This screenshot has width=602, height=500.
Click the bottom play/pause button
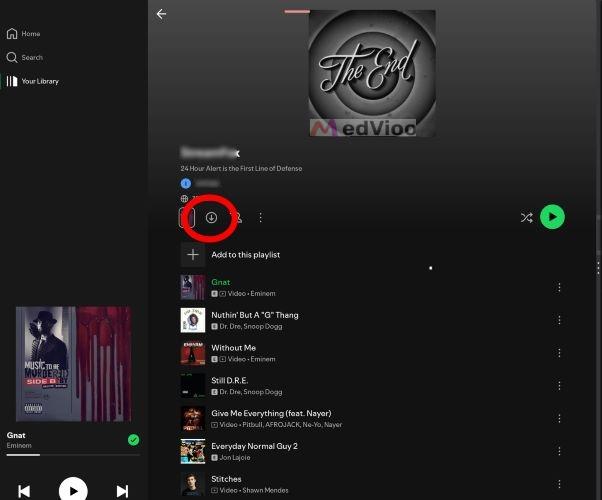[73, 490]
